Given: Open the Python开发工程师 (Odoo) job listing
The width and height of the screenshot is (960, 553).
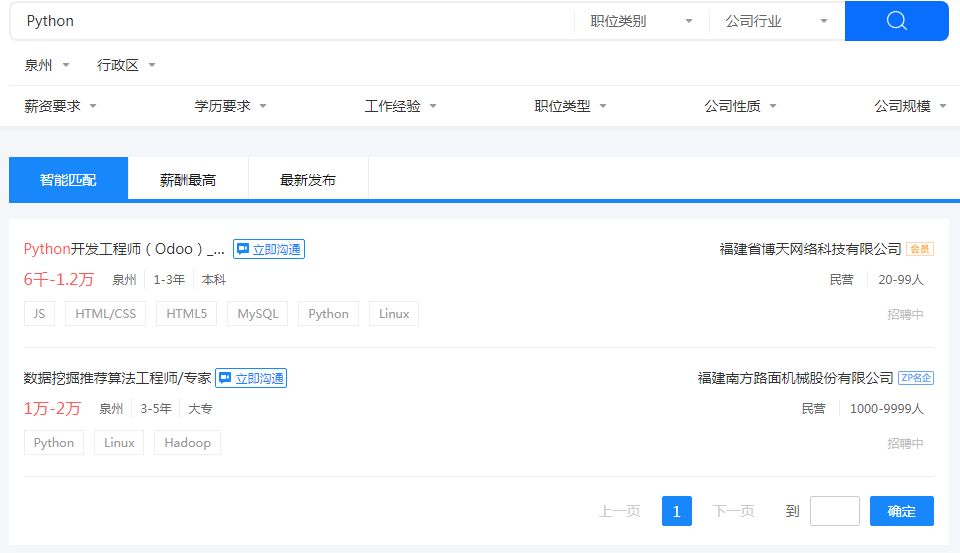Looking at the screenshot, I should tap(124, 249).
